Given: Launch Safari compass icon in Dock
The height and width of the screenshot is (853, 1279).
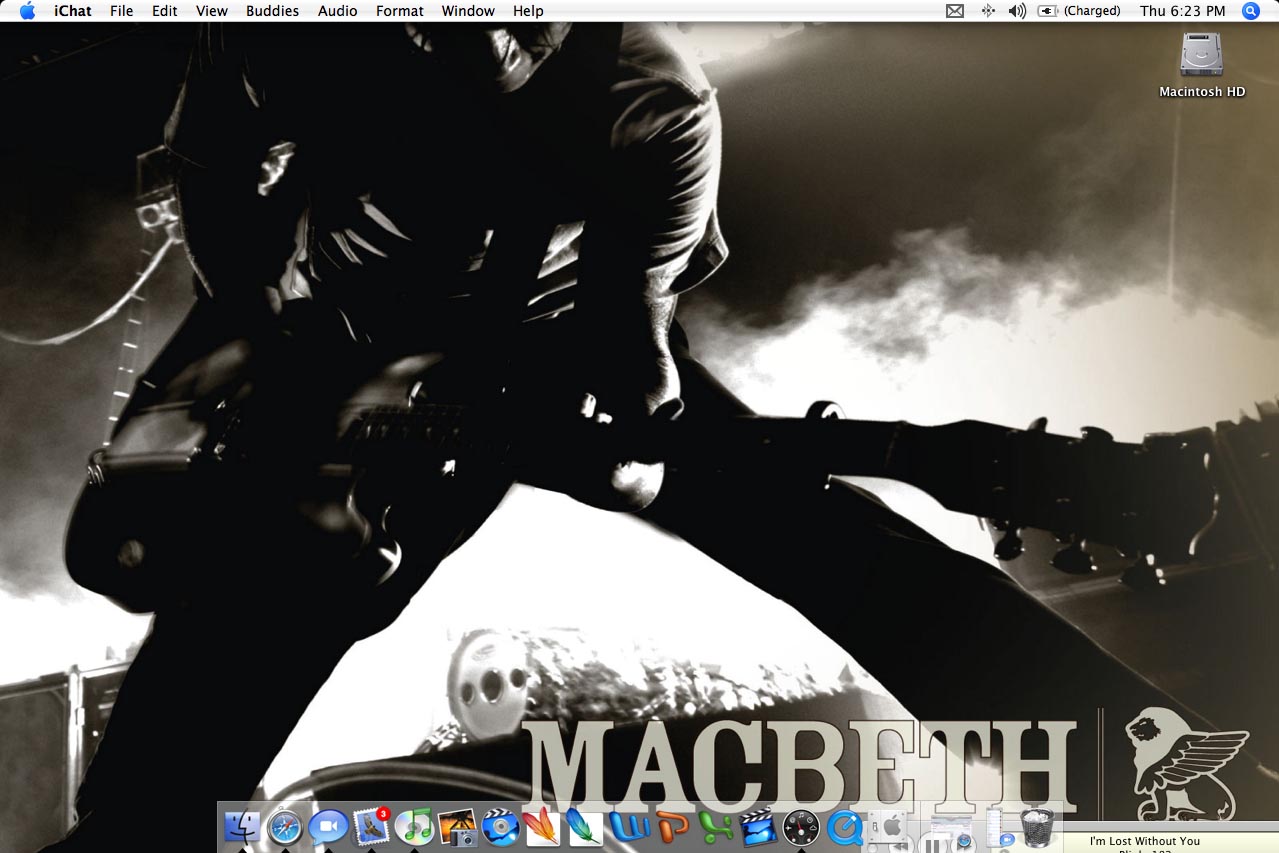Looking at the screenshot, I should [x=284, y=827].
